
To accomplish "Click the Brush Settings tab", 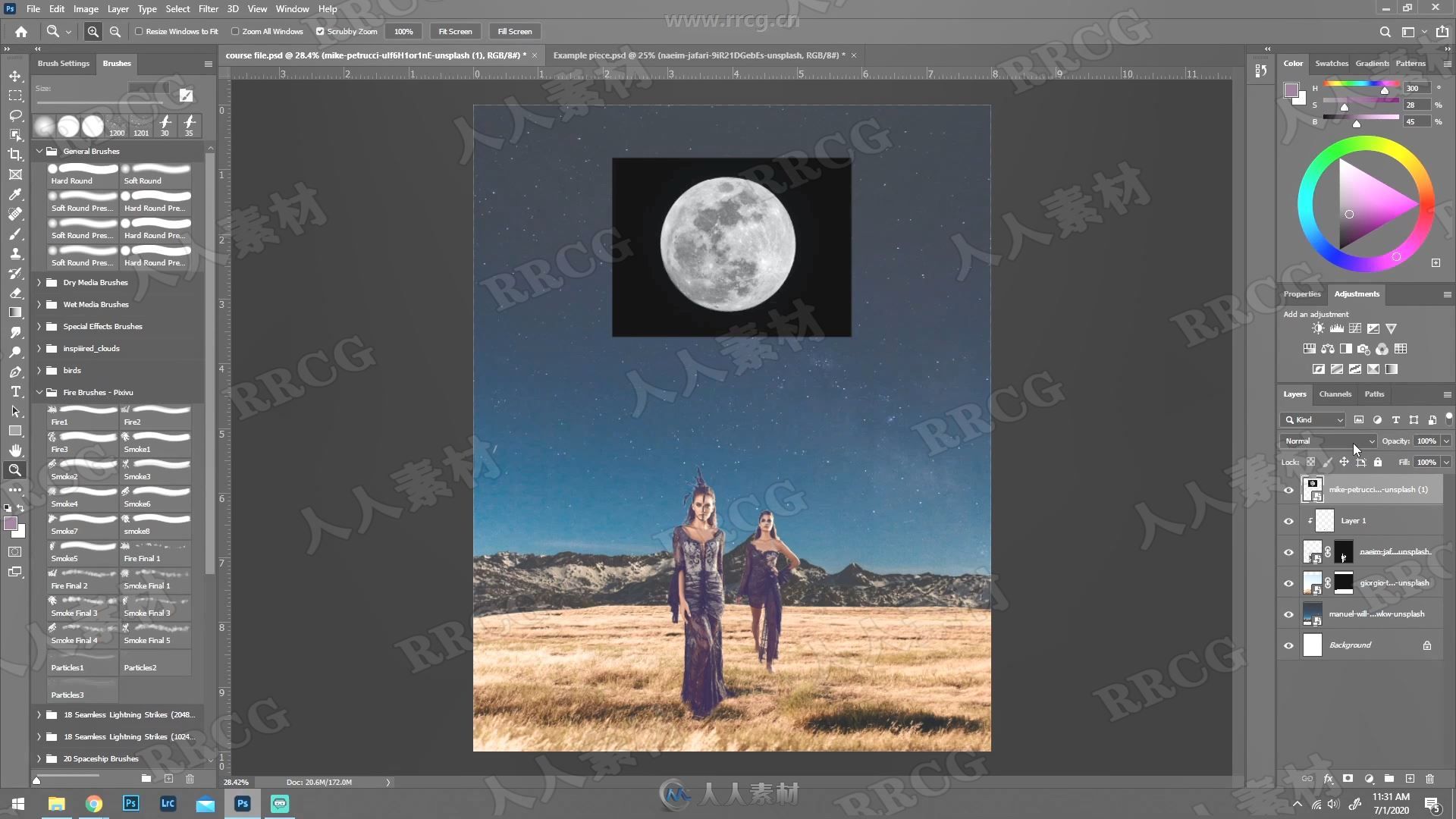I will click(x=62, y=63).
